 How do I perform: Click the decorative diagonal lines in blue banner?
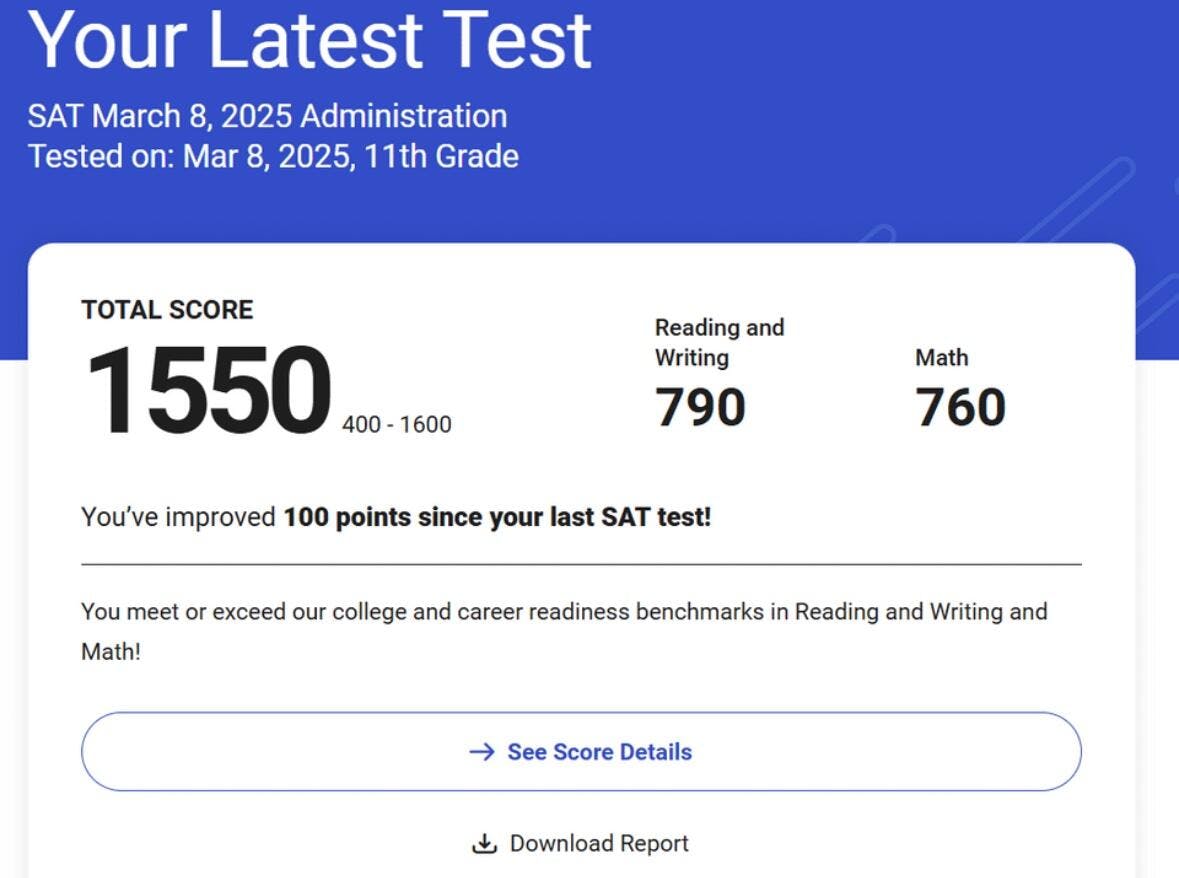tap(1080, 200)
